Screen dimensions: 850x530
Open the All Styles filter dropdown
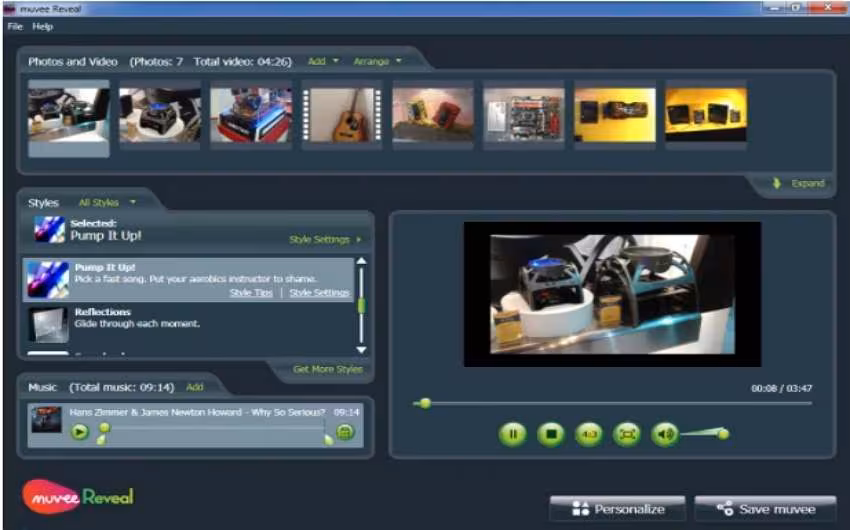[107, 203]
